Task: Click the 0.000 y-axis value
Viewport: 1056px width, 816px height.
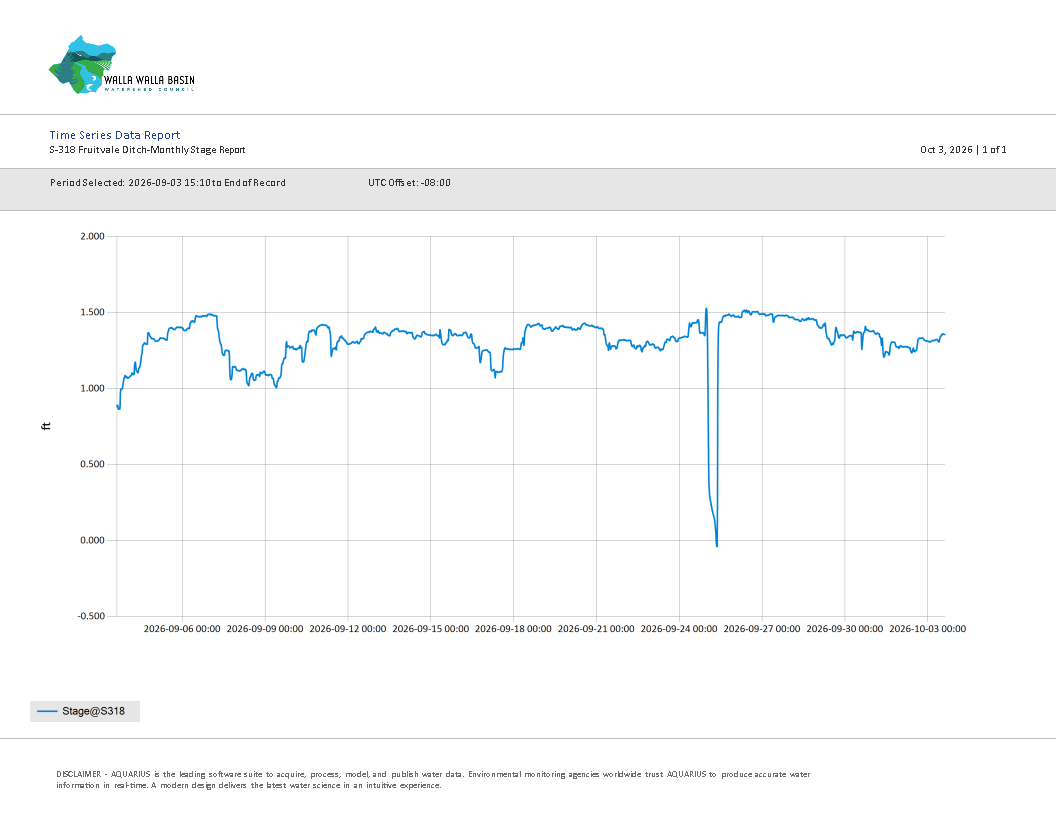Action: tap(92, 540)
